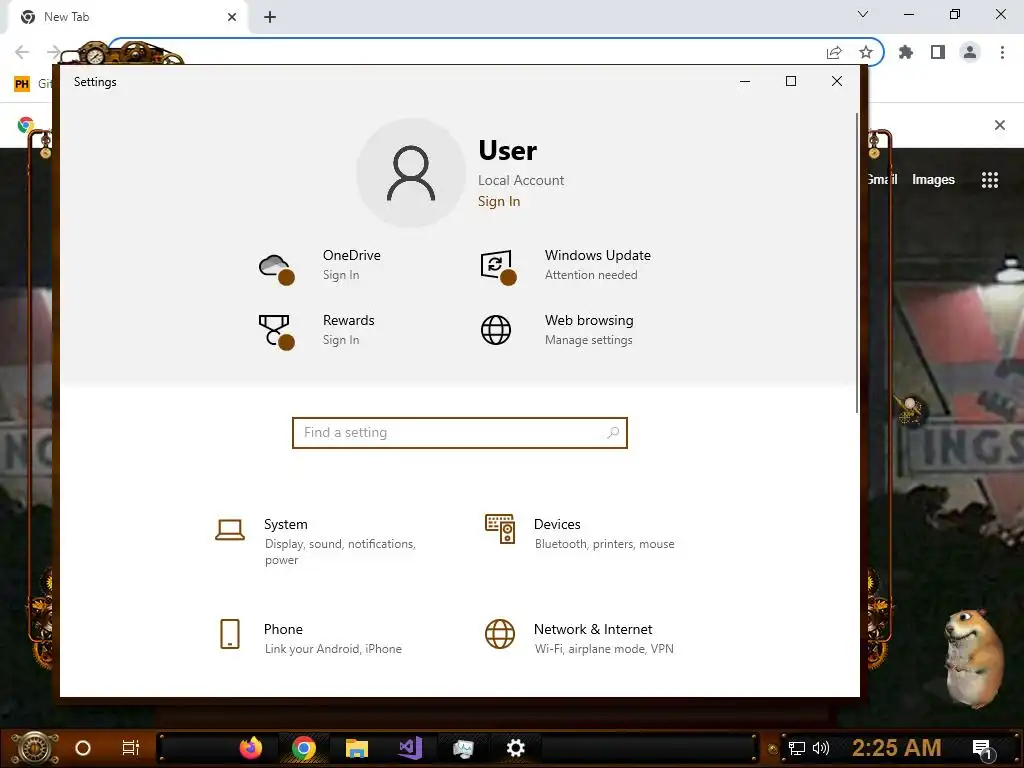
Task: Toggle the Chrome side panel icon
Action: point(938,52)
